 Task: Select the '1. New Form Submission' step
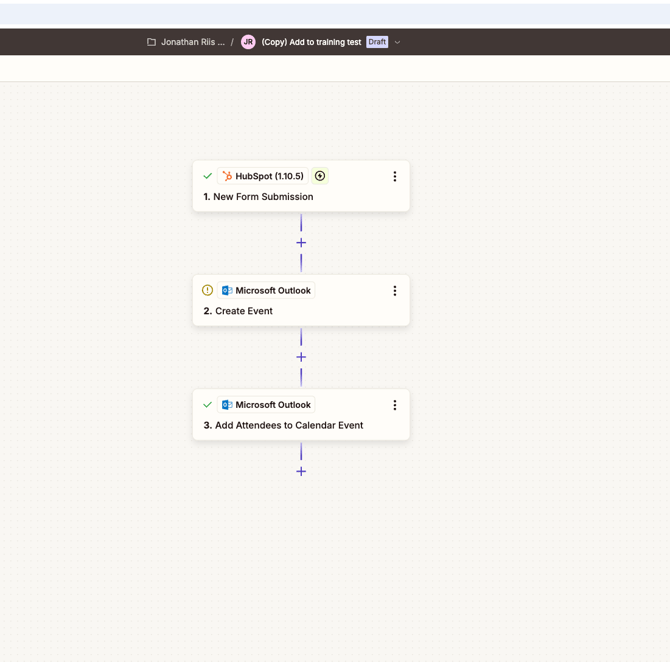click(264, 197)
